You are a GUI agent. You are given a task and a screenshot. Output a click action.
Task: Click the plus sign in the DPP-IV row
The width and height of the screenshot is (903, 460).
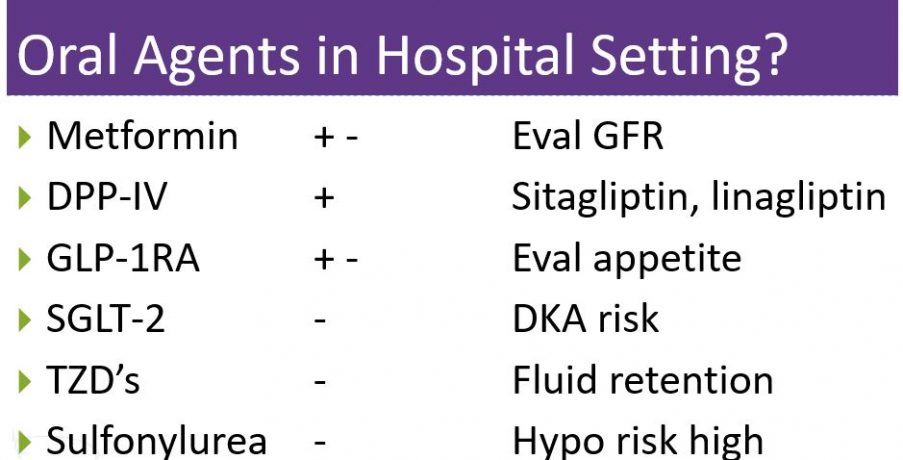(322, 198)
